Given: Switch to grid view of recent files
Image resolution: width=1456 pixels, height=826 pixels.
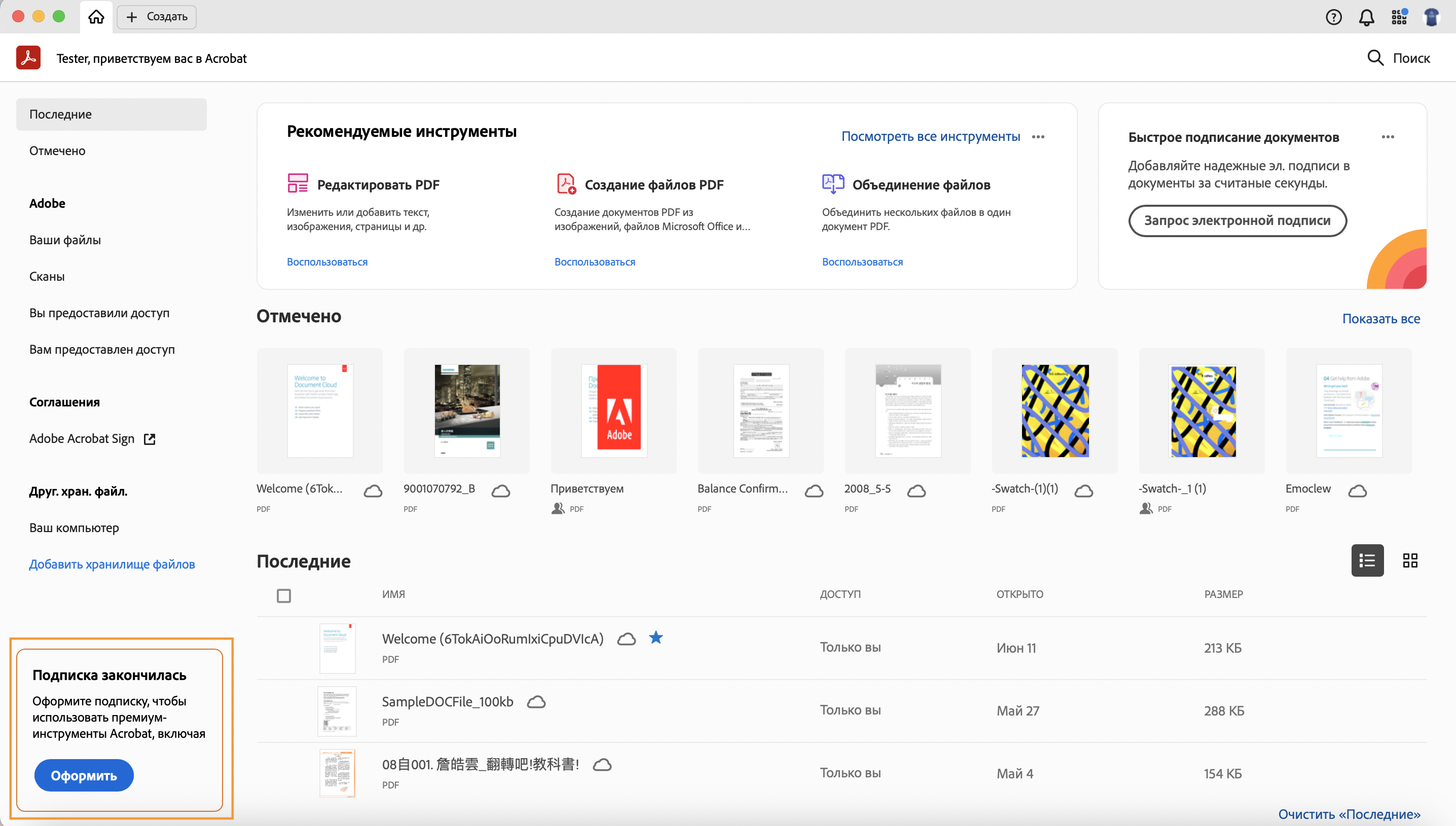Looking at the screenshot, I should point(1410,560).
